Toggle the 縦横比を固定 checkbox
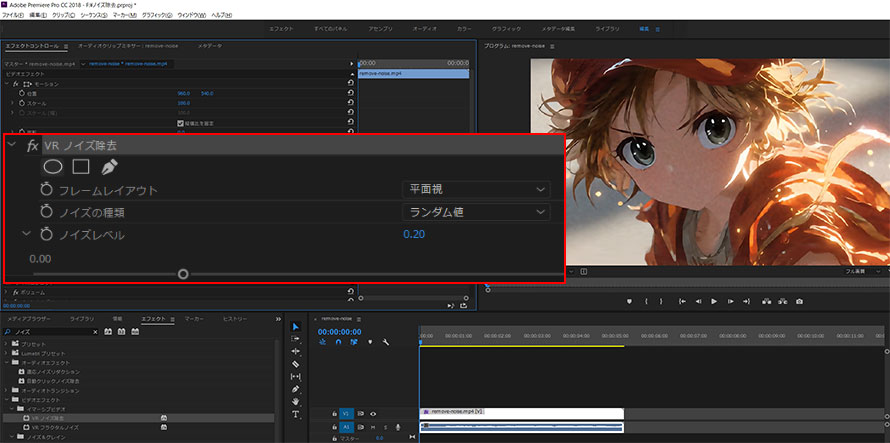 pos(180,122)
